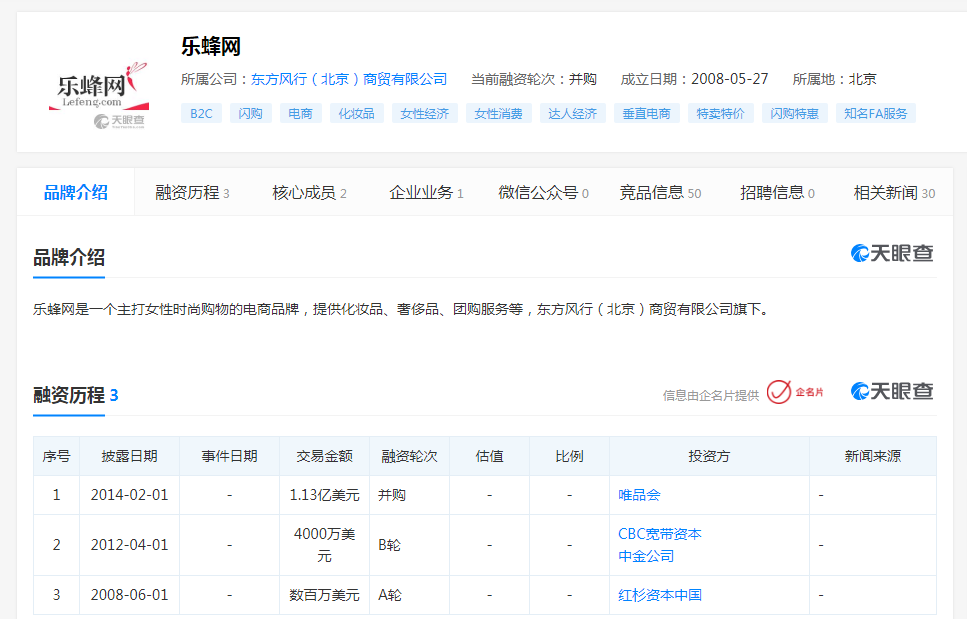Click the 天眼查 logo beside 品牌介绍 heading
This screenshot has width=967, height=619.
coord(892,253)
